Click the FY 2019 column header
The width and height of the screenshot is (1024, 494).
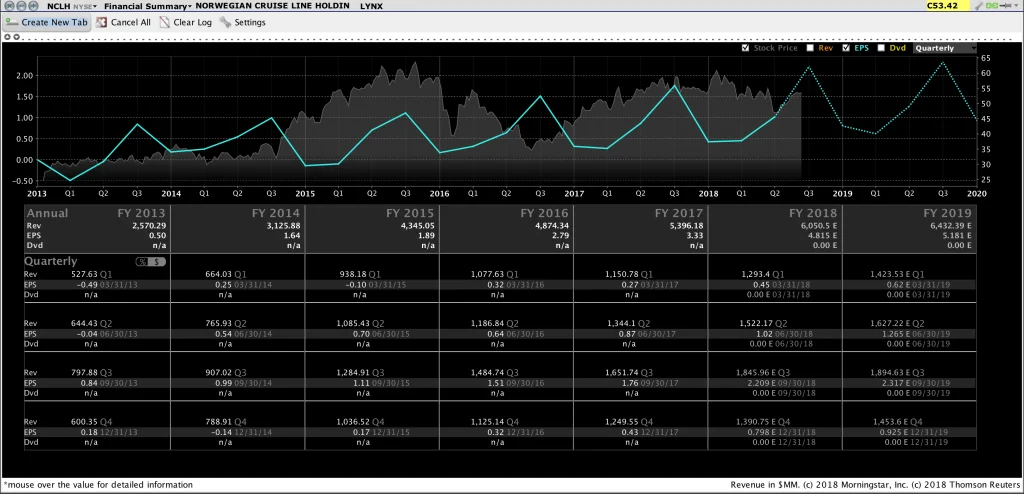click(947, 213)
